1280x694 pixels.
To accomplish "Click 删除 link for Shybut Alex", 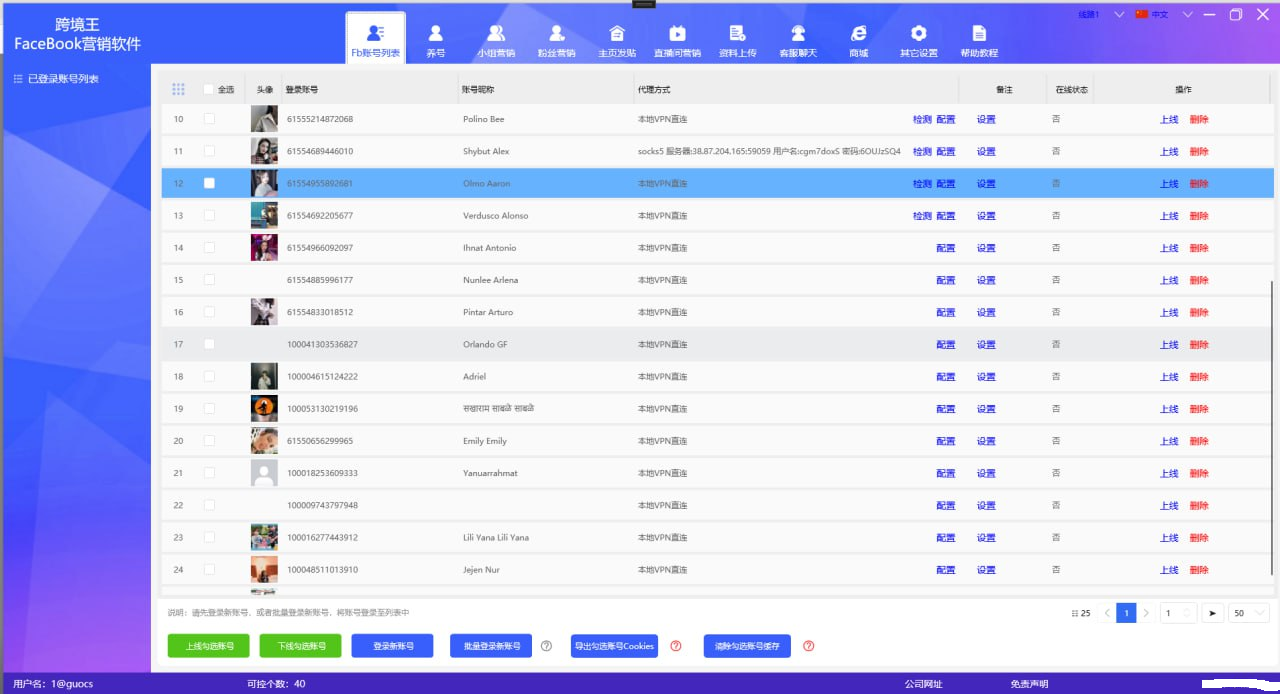I will [x=1199, y=152].
